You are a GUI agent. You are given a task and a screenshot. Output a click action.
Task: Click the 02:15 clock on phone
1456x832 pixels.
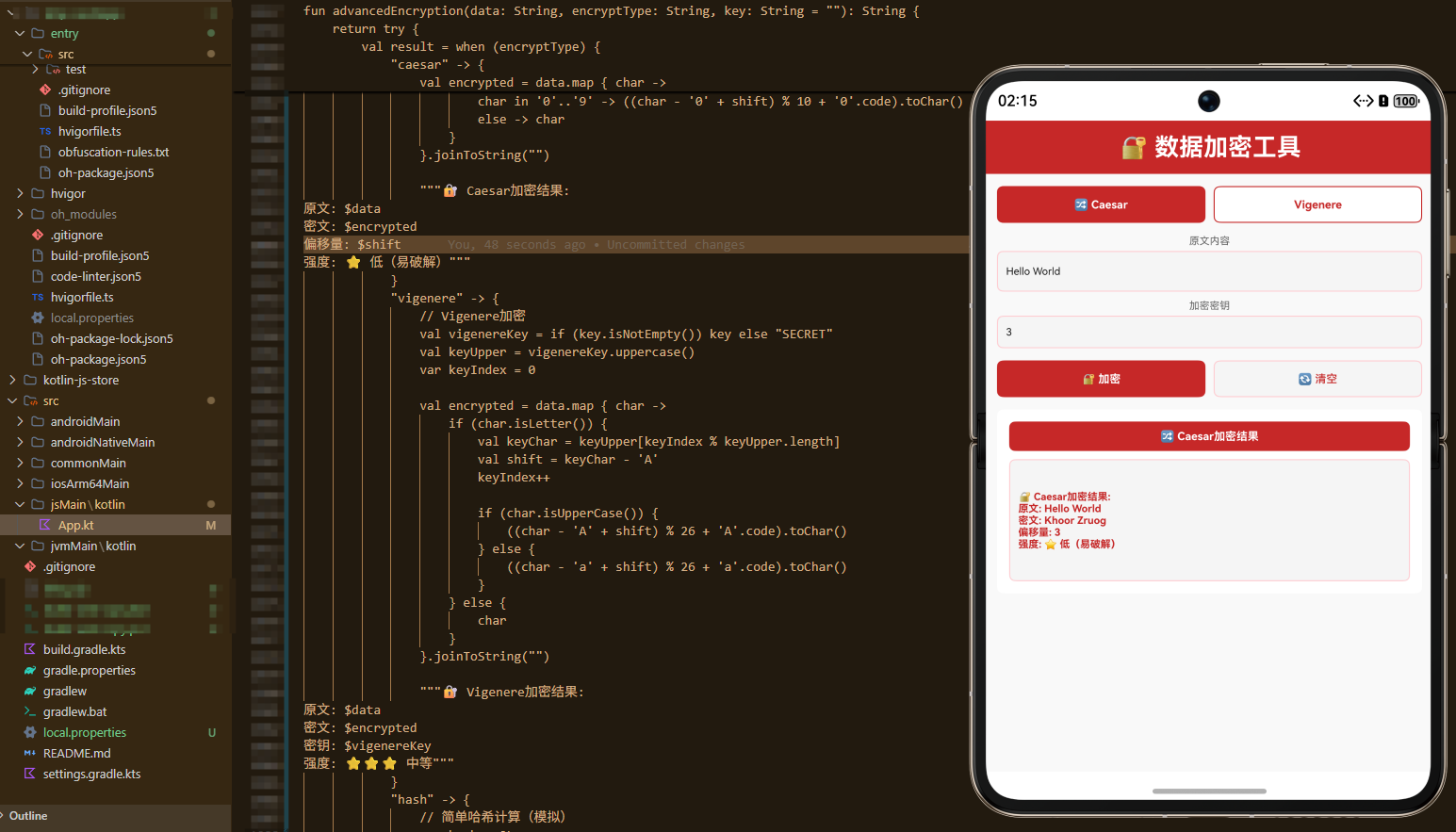(x=1018, y=101)
